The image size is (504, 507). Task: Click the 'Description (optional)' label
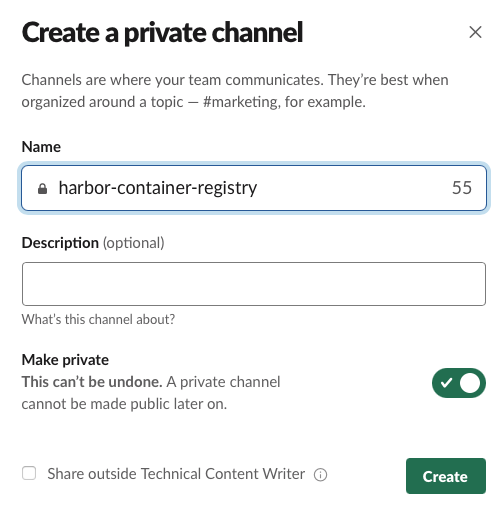tap(93, 243)
